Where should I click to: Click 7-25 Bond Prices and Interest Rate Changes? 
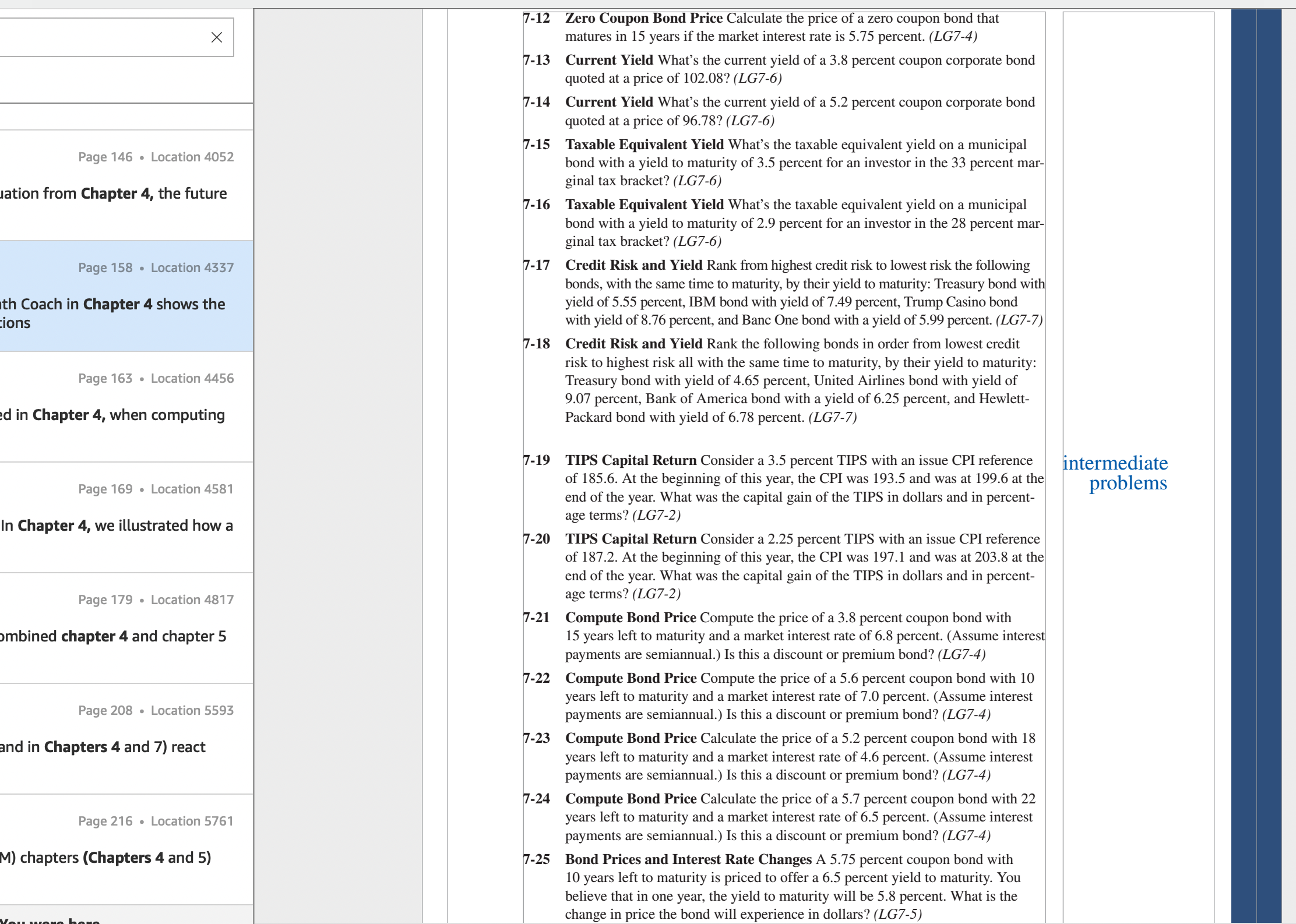[x=688, y=859]
